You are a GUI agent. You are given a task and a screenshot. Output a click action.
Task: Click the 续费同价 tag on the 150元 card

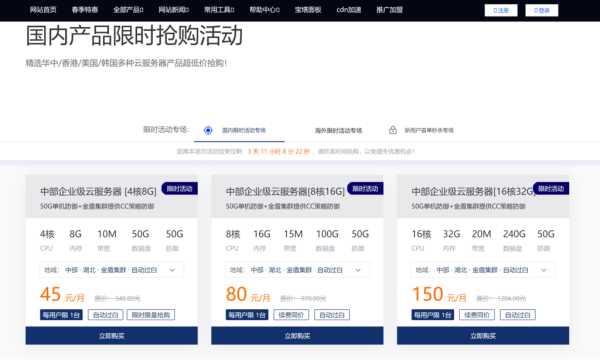point(477,315)
